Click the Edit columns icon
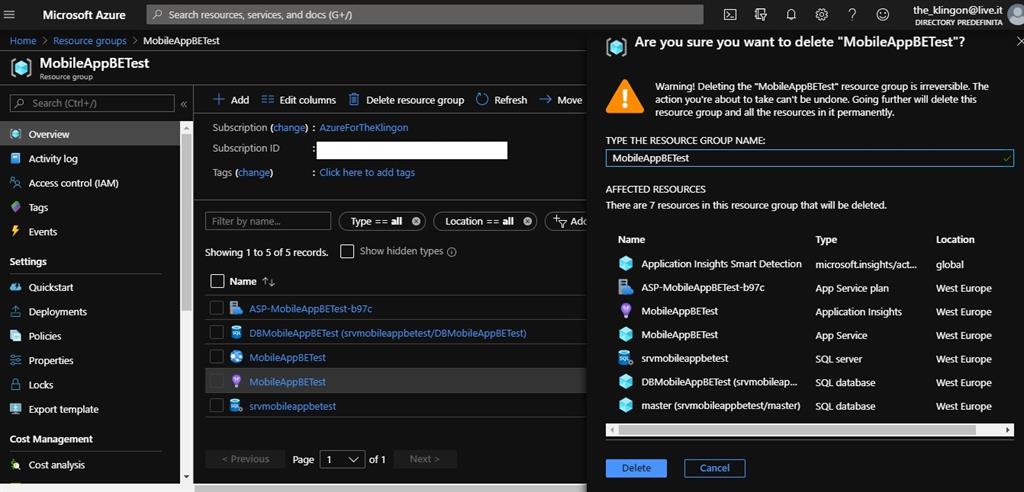Viewport: 1024px width, 492px height. point(268,99)
